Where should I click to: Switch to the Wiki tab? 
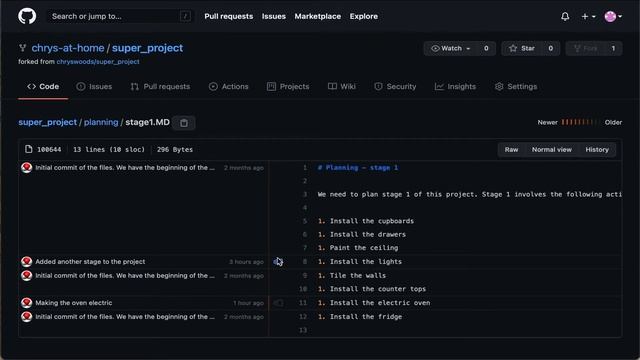[342, 87]
